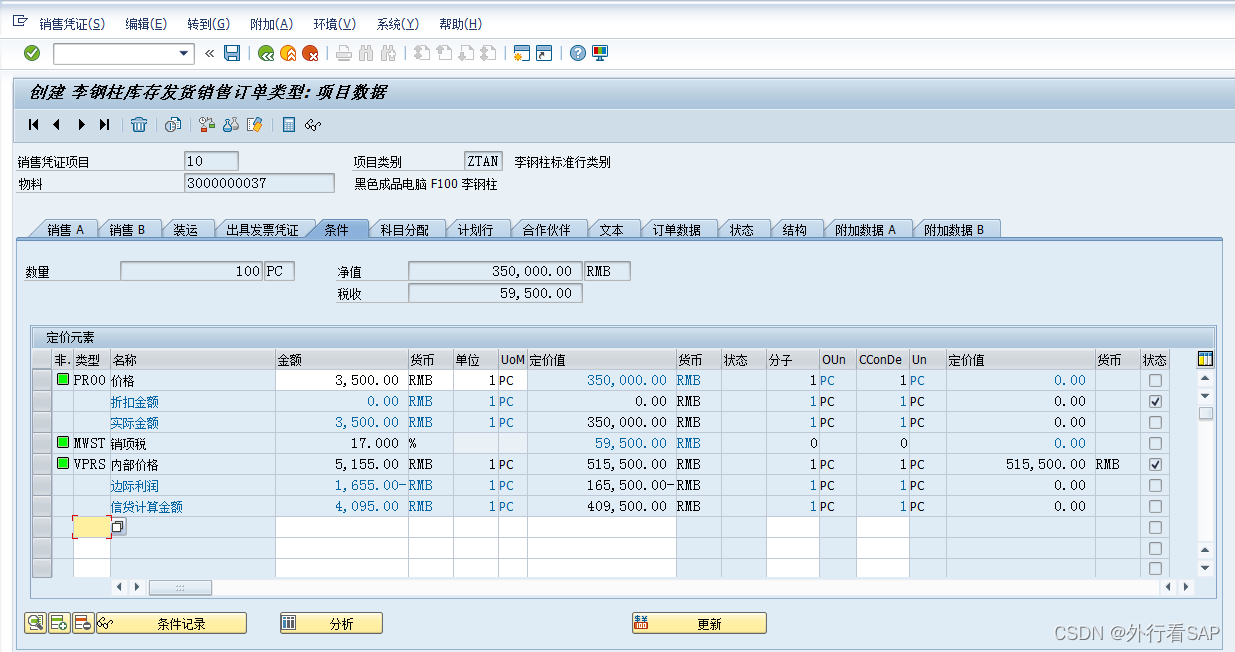Image resolution: width=1235 pixels, height=652 pixels.
Task: Click the 更新 button
Action: tap(699, 623)
